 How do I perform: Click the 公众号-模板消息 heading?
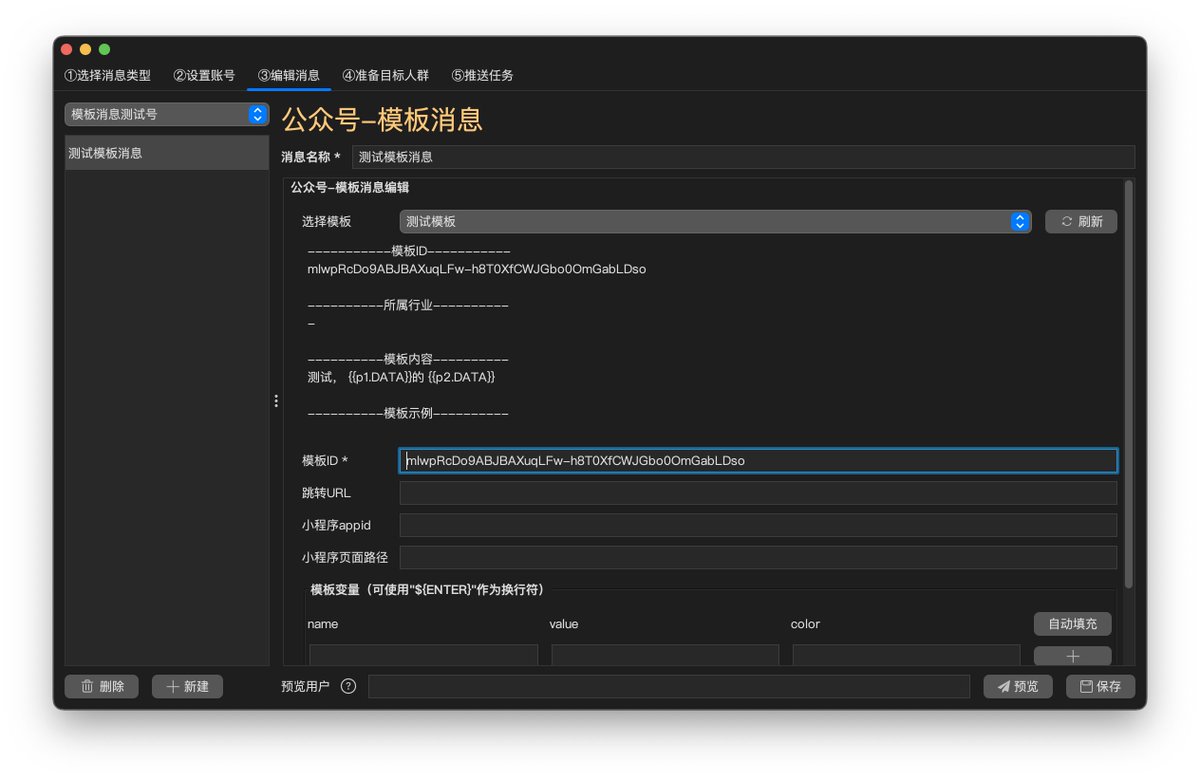(x=382, y=120)
